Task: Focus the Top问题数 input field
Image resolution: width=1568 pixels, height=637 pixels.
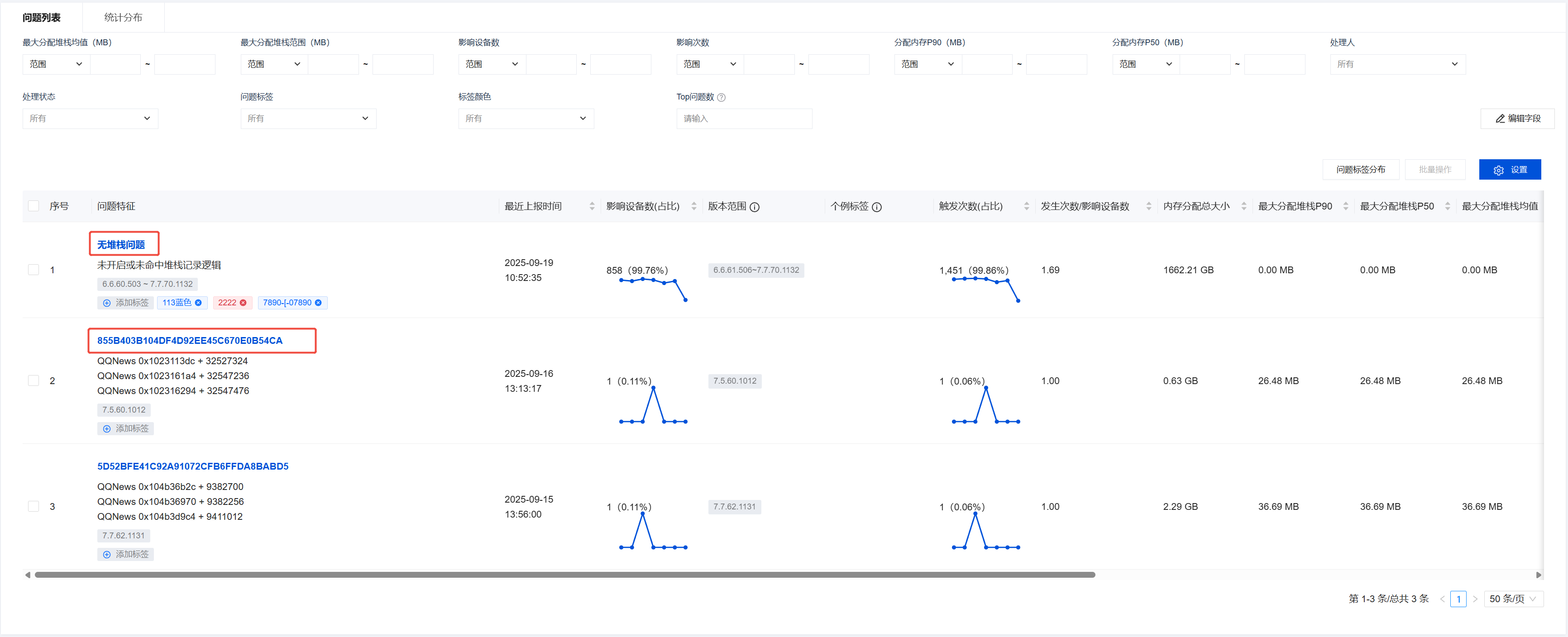Action: pos(744,118)
